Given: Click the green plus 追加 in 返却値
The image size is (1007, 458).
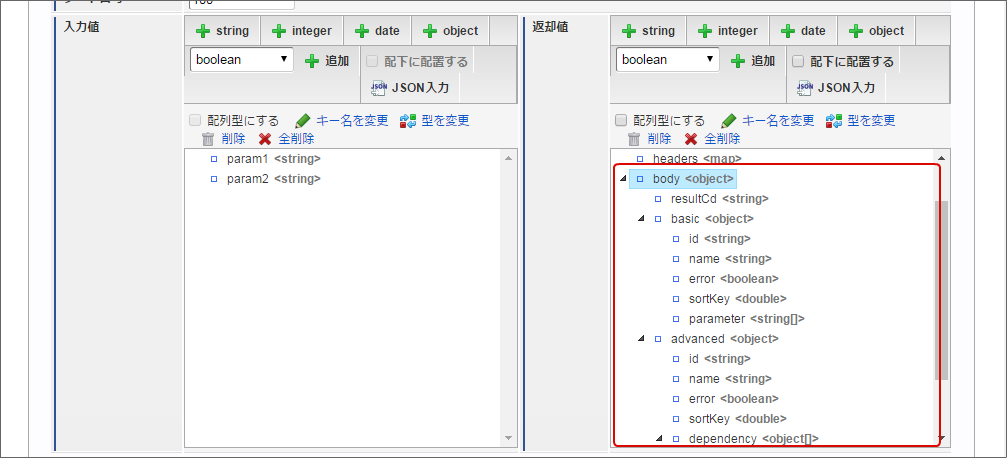Looking at the screenshot, I should tap(753, 61).
